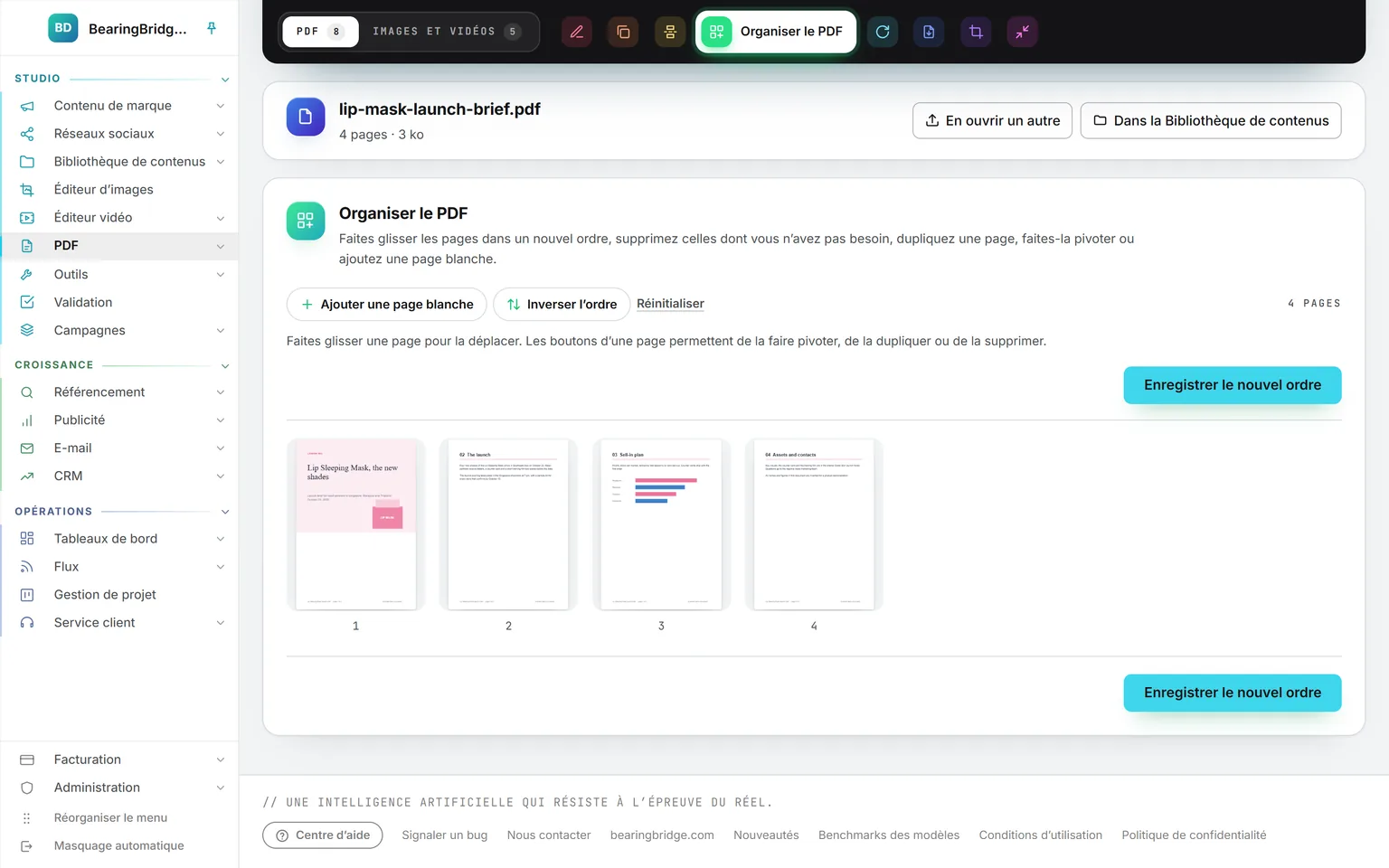Expand Contenu de marque submenu
1389x868 pixels.
click(220, 106)
